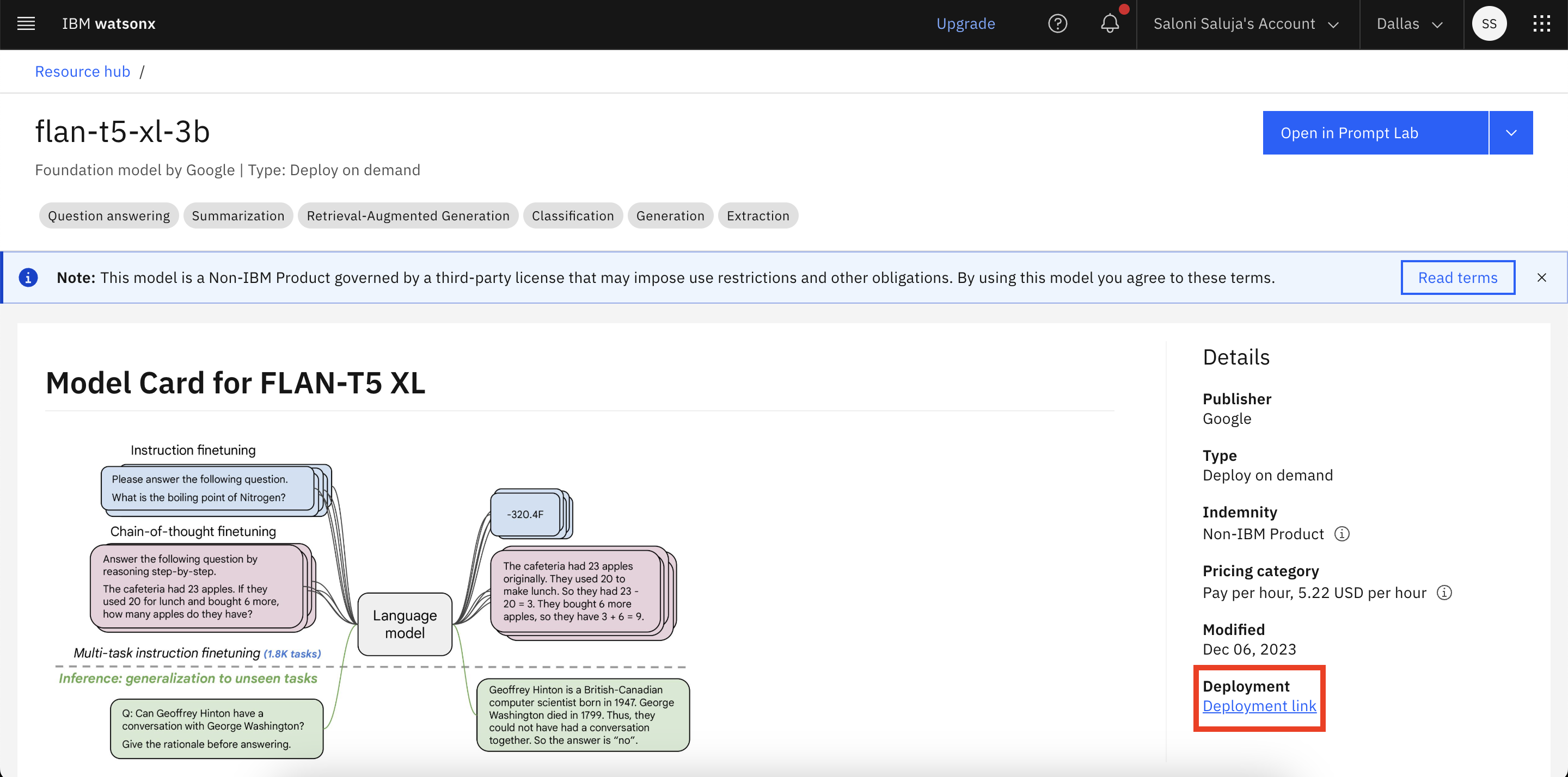The height and width of the screenshot is (777, 1568).
Task: Open the help question mark icon
Action: point(1057,24)
